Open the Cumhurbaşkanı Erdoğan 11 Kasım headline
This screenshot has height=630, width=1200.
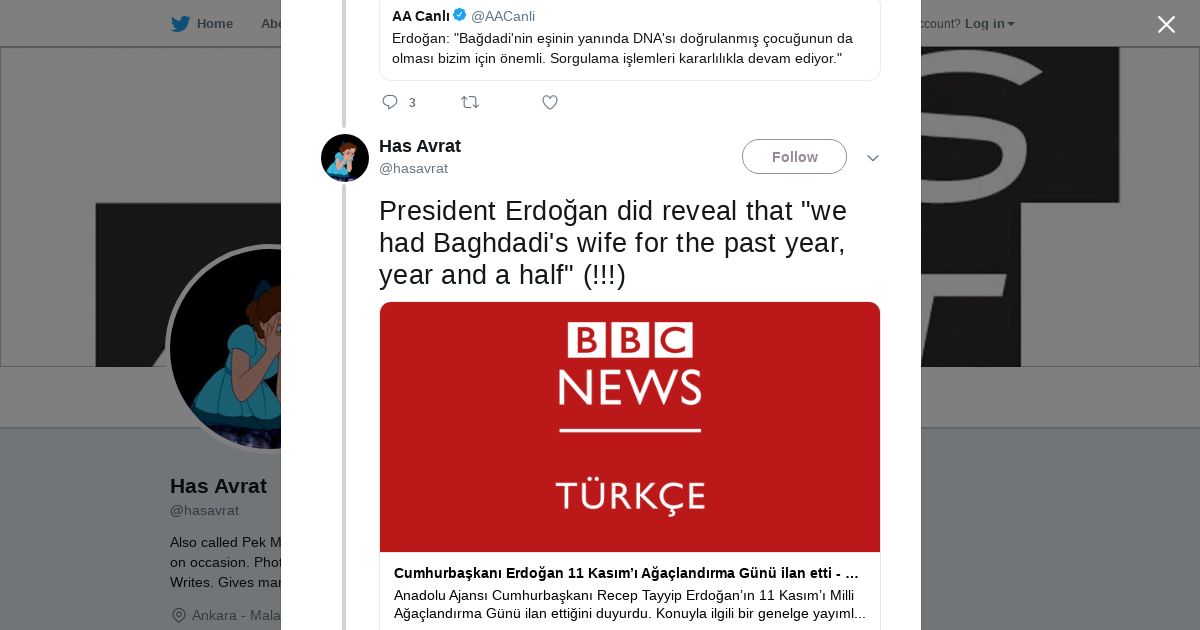(626, 573)
